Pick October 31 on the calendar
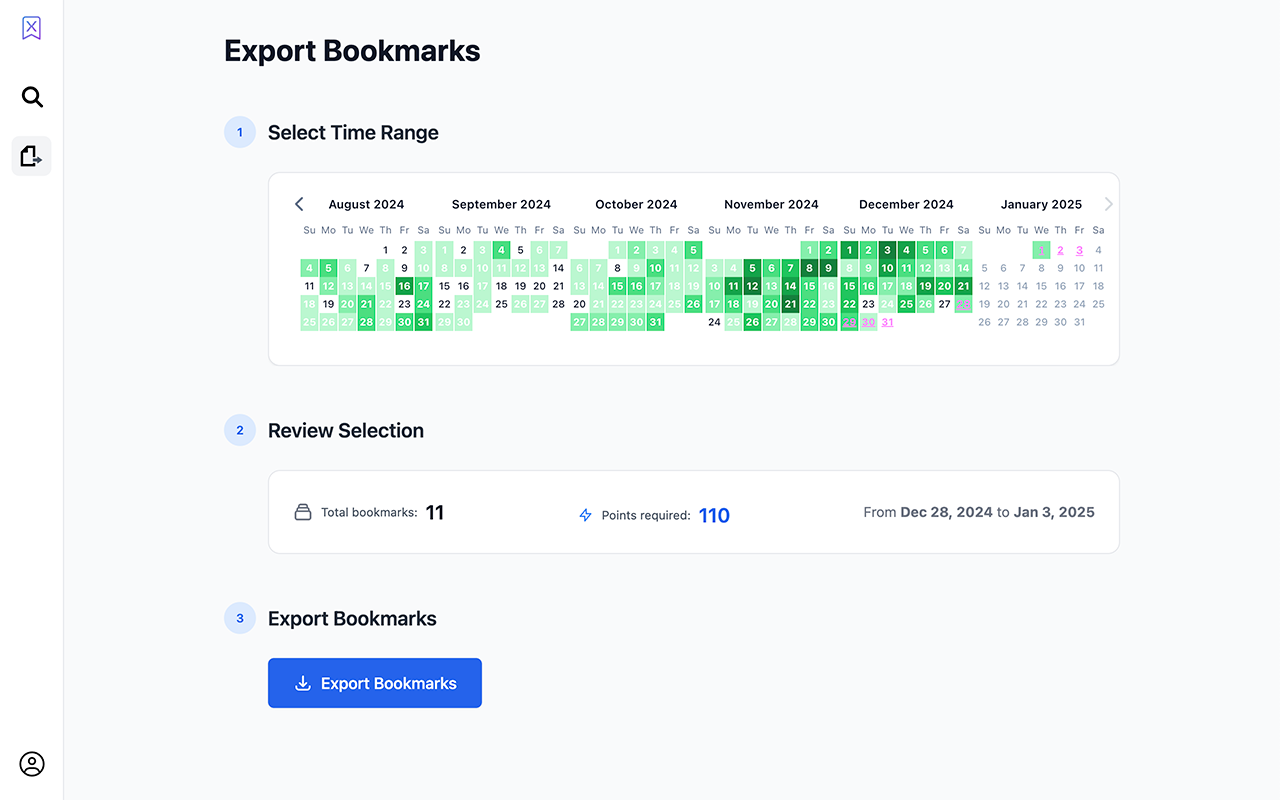The width and height of the screenshot is (1280, 800). pos(655,322)
